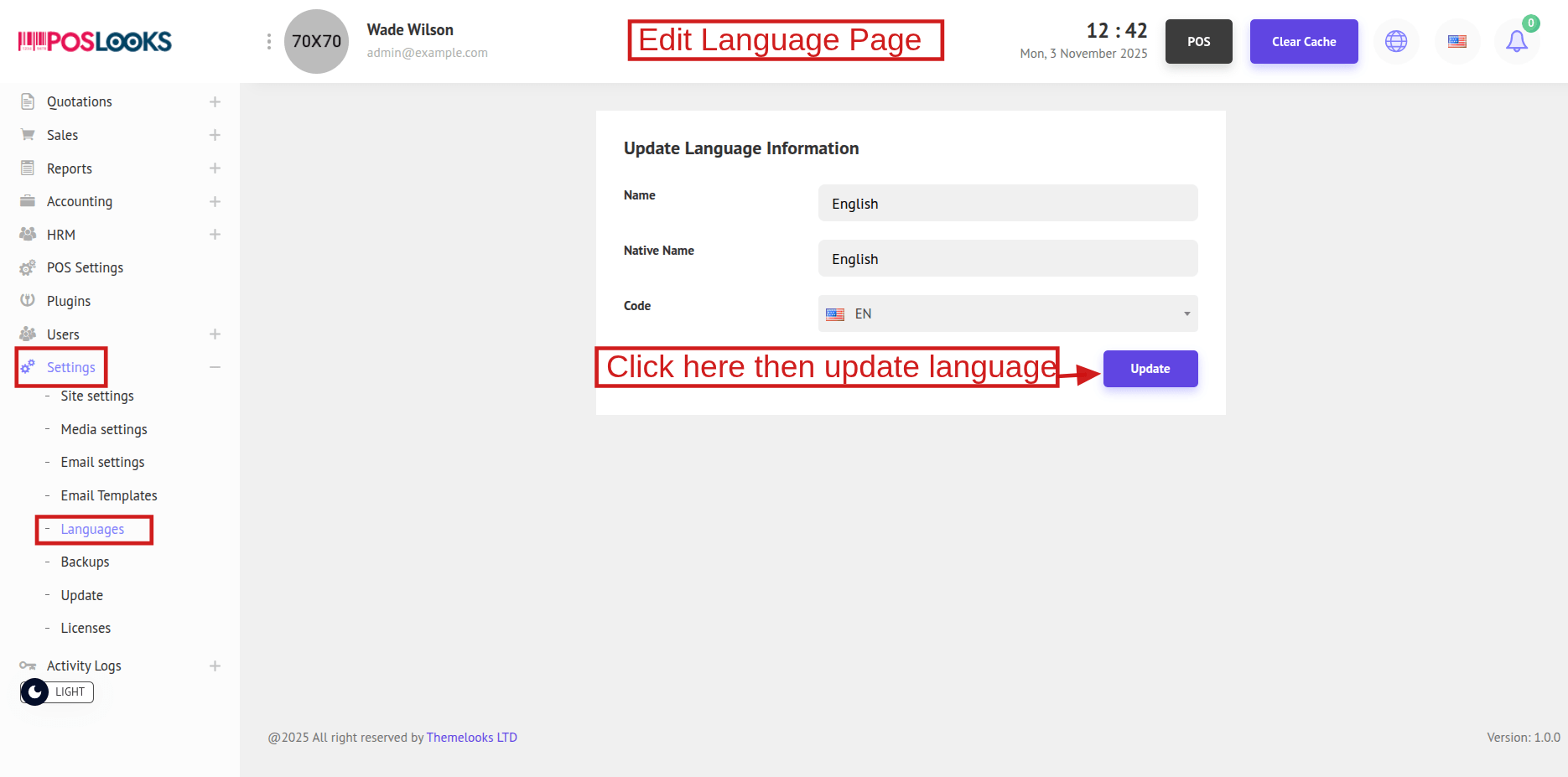Go to Email Templates
The image size is (1568, 777).
(x=109, y=495)
